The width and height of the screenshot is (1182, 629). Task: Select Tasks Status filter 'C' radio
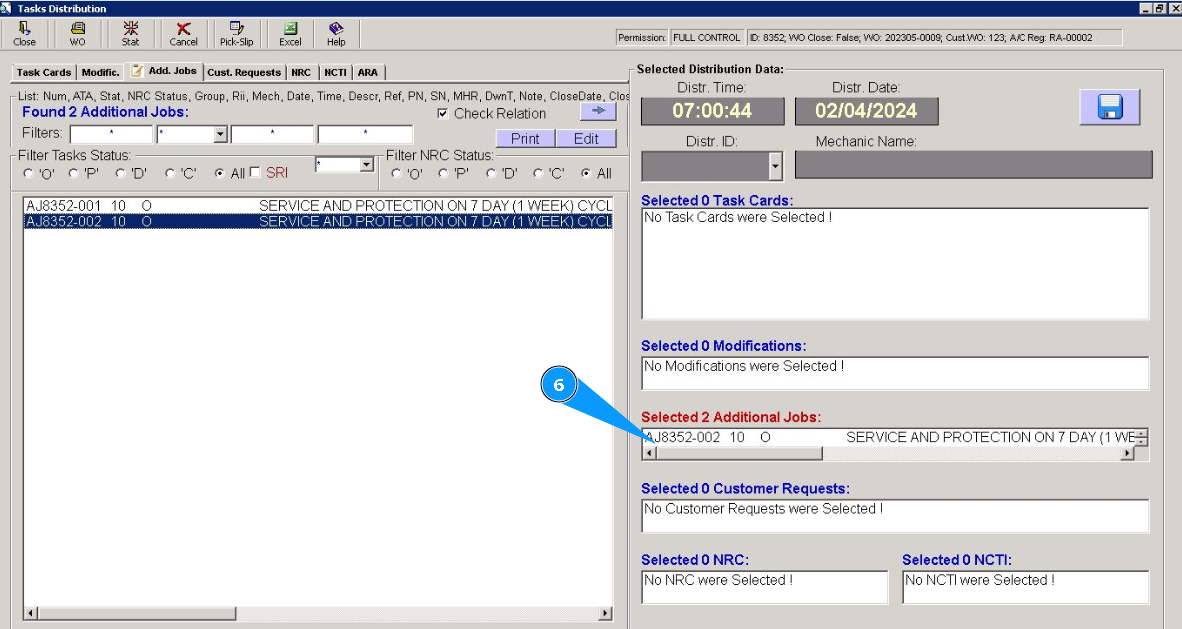tap(170, 173)
